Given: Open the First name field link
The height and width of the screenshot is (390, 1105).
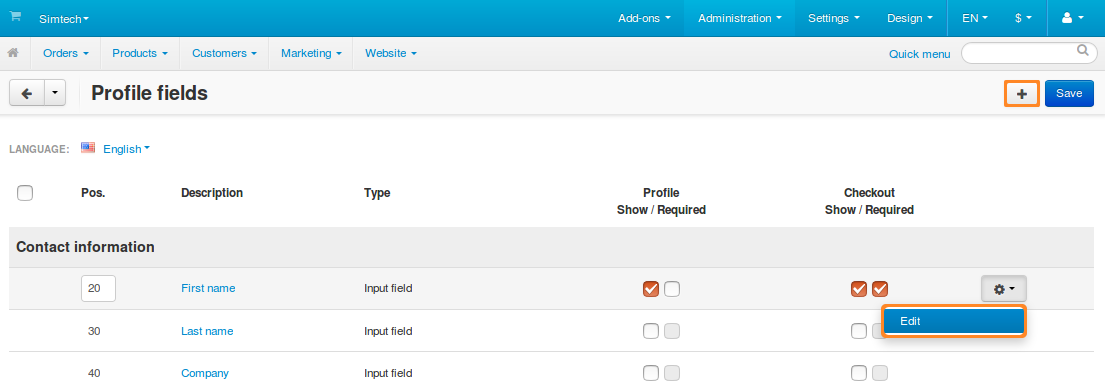Looking at the screenshot, I should [208, 288].
